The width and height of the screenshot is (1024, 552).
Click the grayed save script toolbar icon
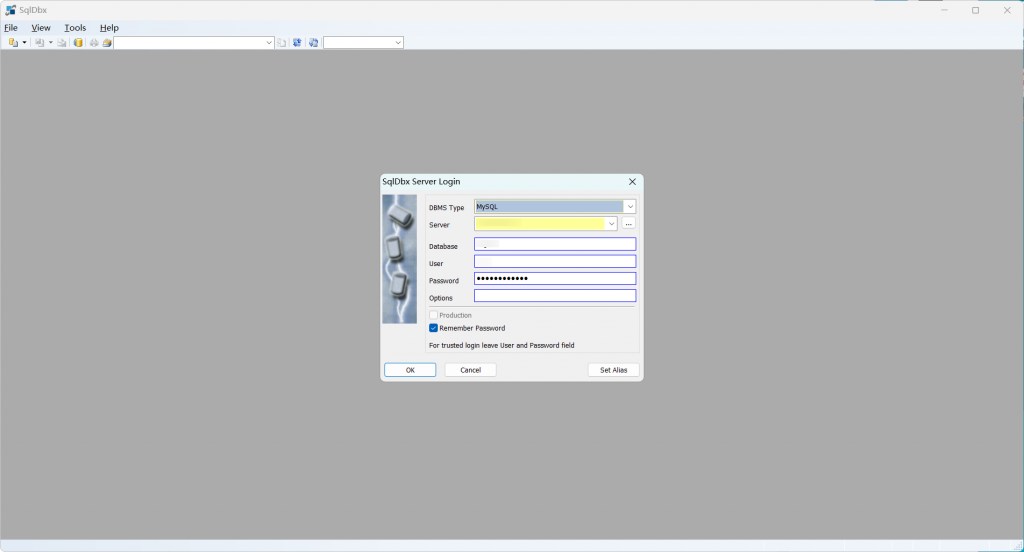(40, 42)
